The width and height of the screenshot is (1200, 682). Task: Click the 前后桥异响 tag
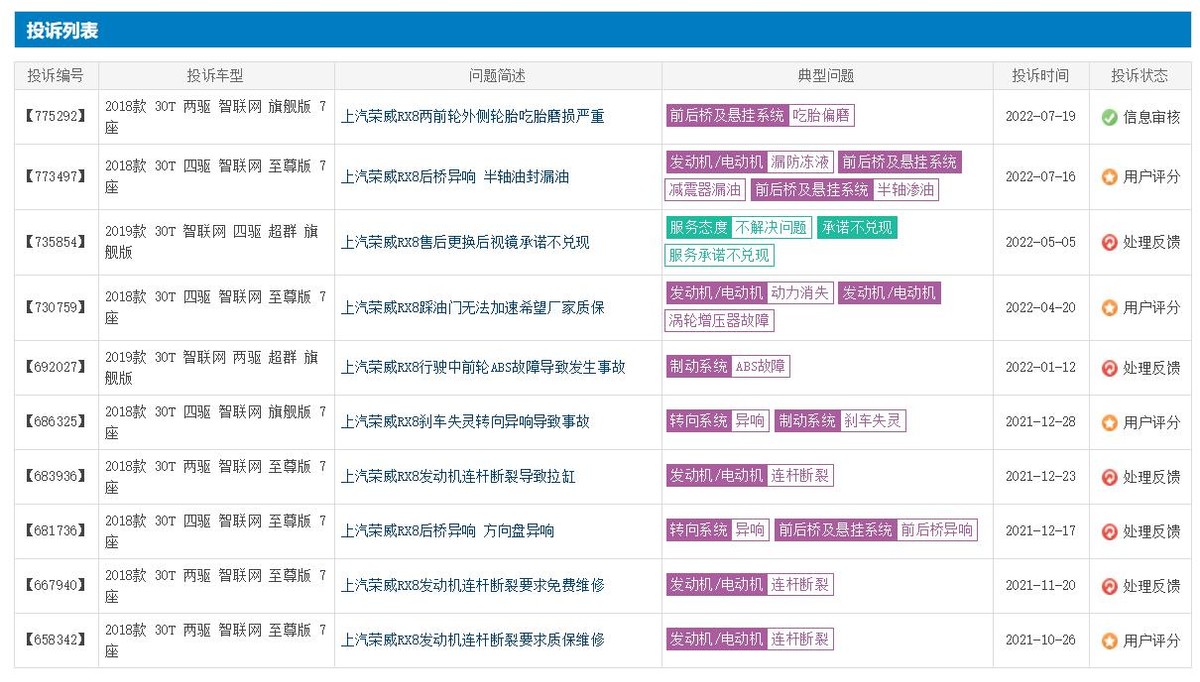[937, 531]
